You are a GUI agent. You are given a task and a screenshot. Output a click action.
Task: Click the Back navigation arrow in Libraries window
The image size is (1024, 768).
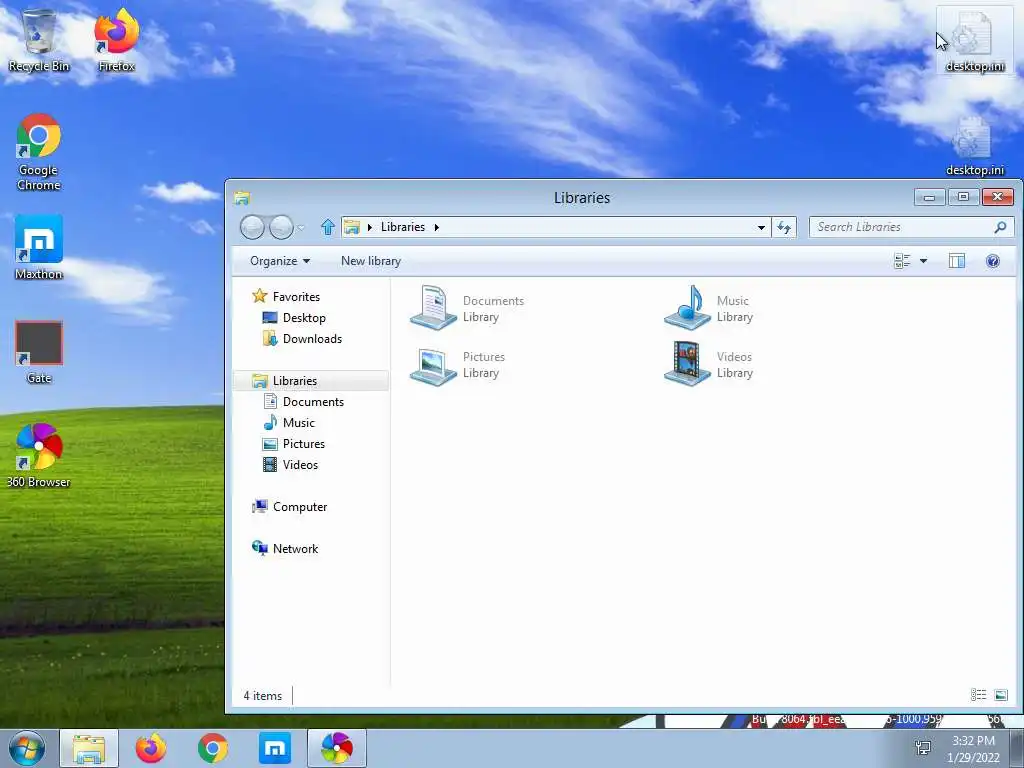point(252,227)
